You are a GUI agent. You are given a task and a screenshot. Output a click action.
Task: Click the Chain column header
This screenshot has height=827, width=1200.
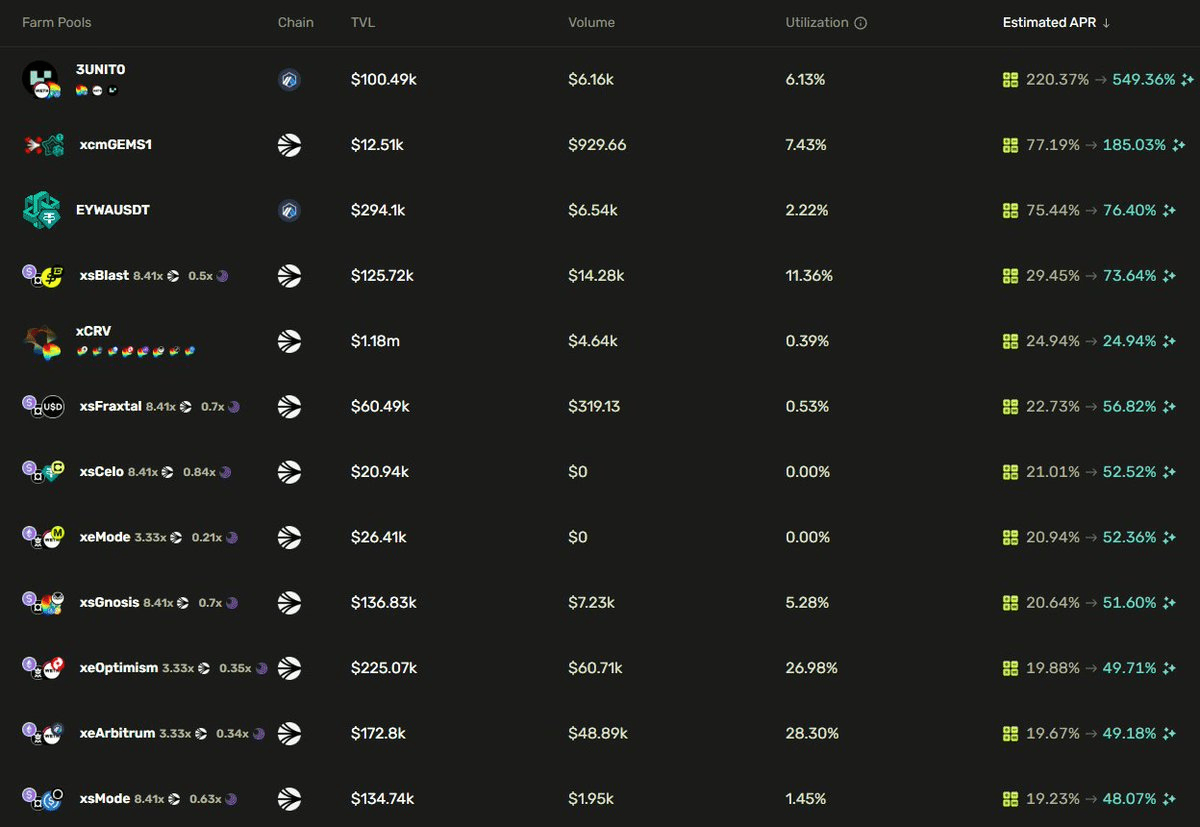[x=295, y=23]
